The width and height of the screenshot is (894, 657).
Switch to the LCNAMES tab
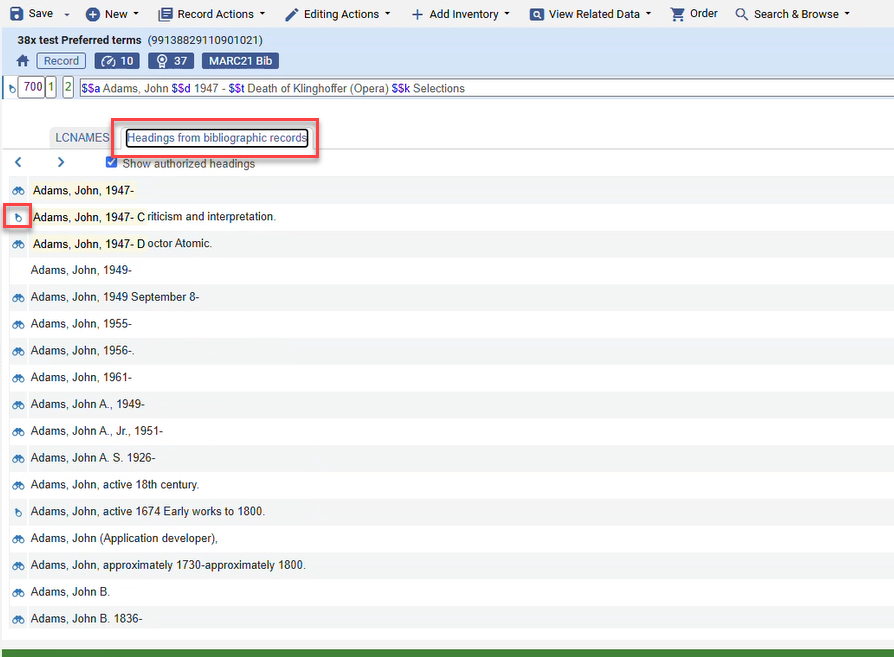pyautogui.click(x=82, y=137)
